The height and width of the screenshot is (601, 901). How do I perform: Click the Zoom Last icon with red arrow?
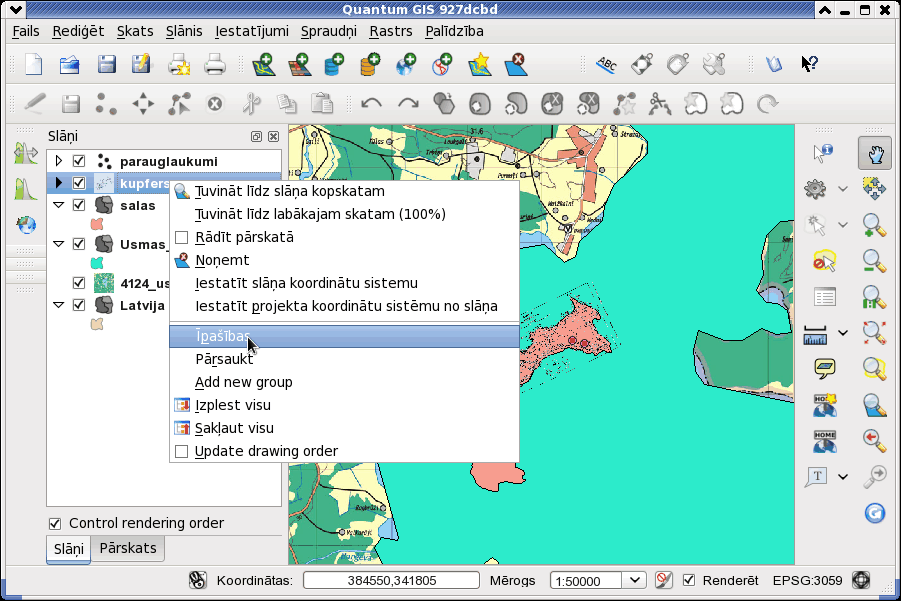click(x=874, y=441)
